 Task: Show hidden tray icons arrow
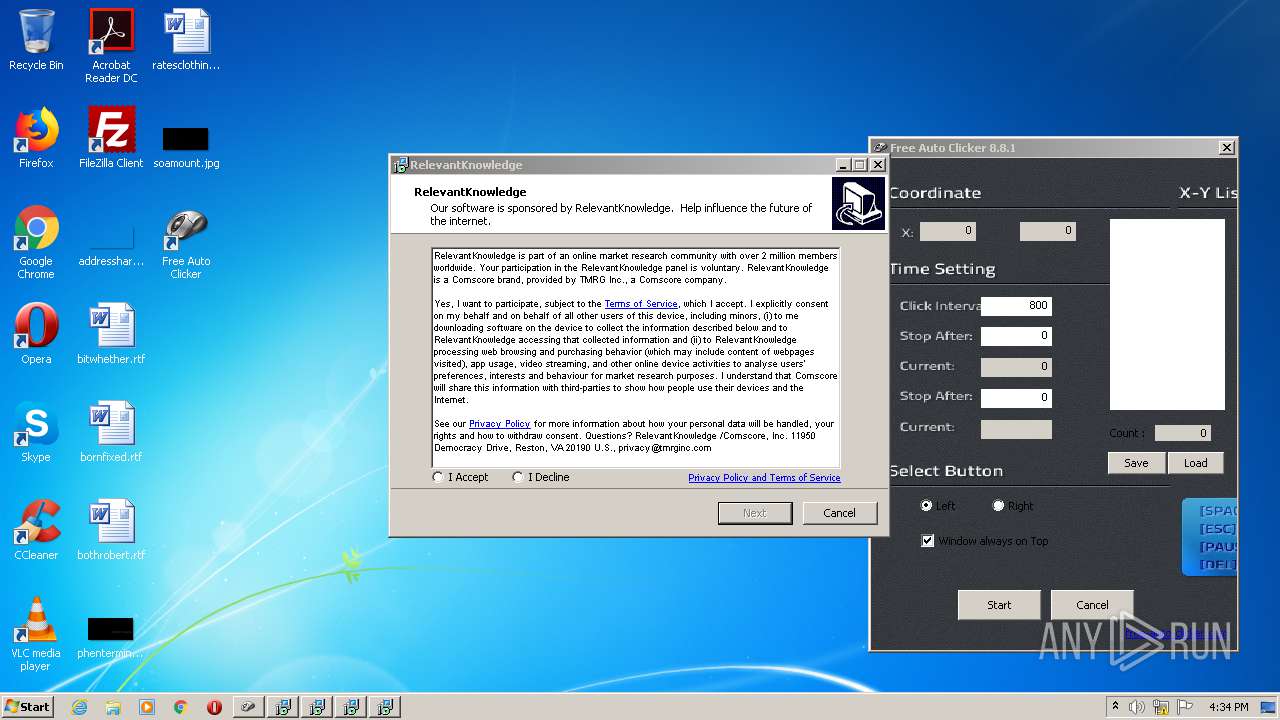1115,707
